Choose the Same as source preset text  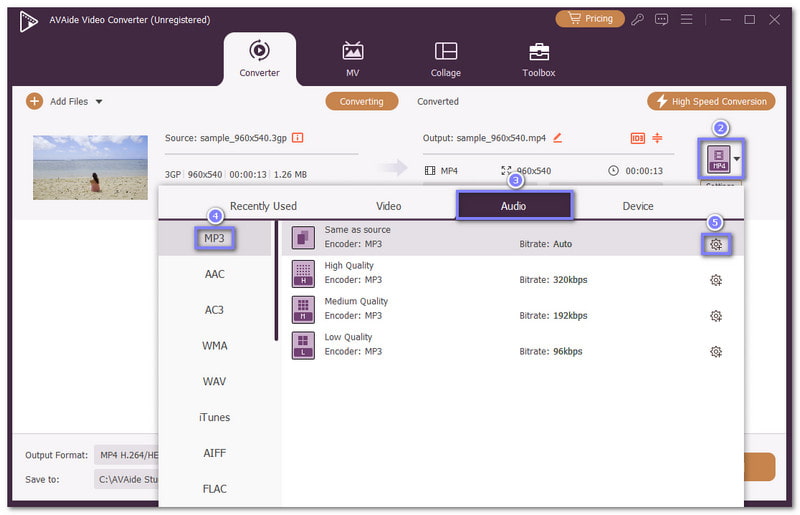click(x=357, y=230)
